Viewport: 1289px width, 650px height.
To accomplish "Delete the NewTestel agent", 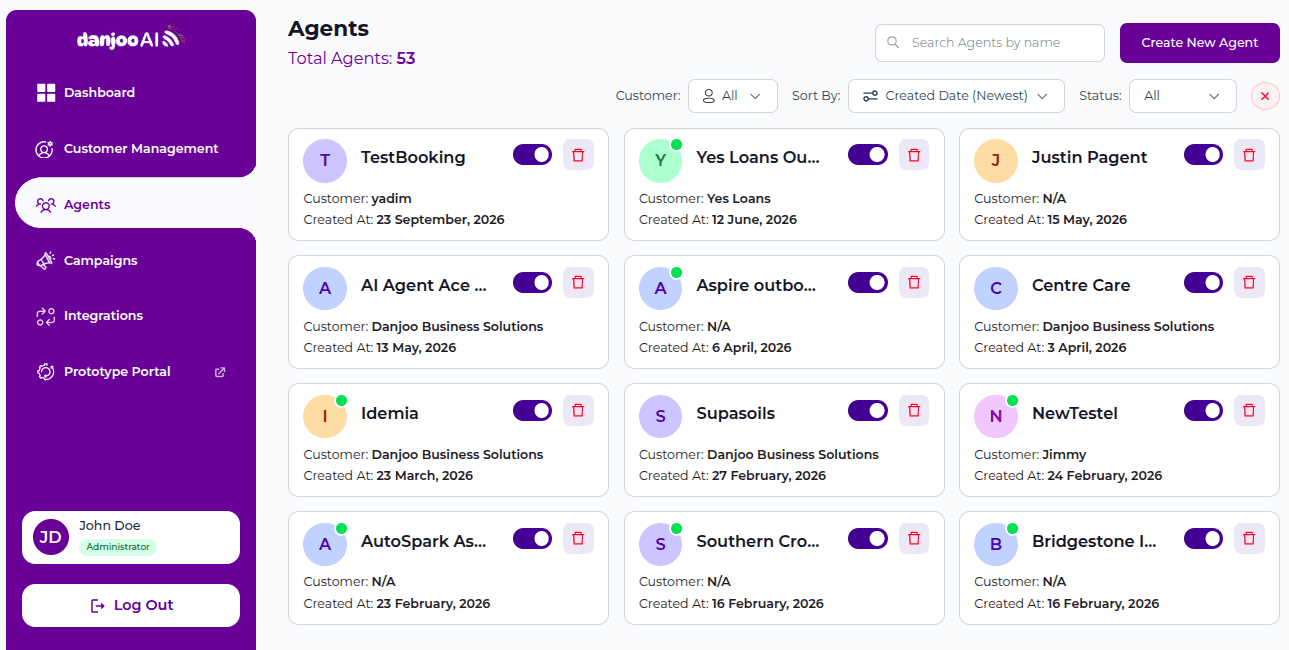I will click(x=1249, y=410).
